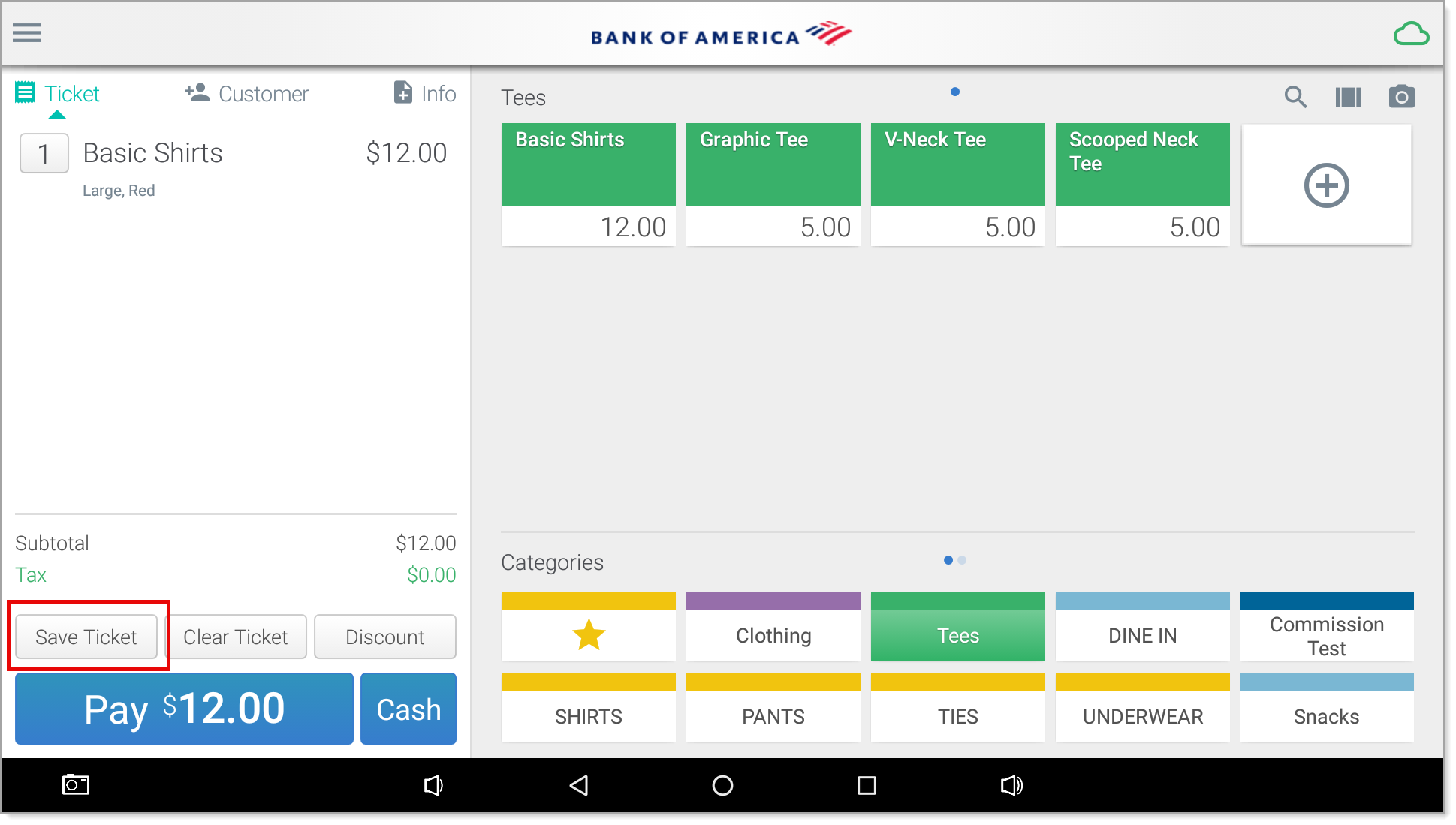Image resolution: width=1456 pixels, height=825 pixels.
Task: Switch to the Ticket tab
Action: 57,93
